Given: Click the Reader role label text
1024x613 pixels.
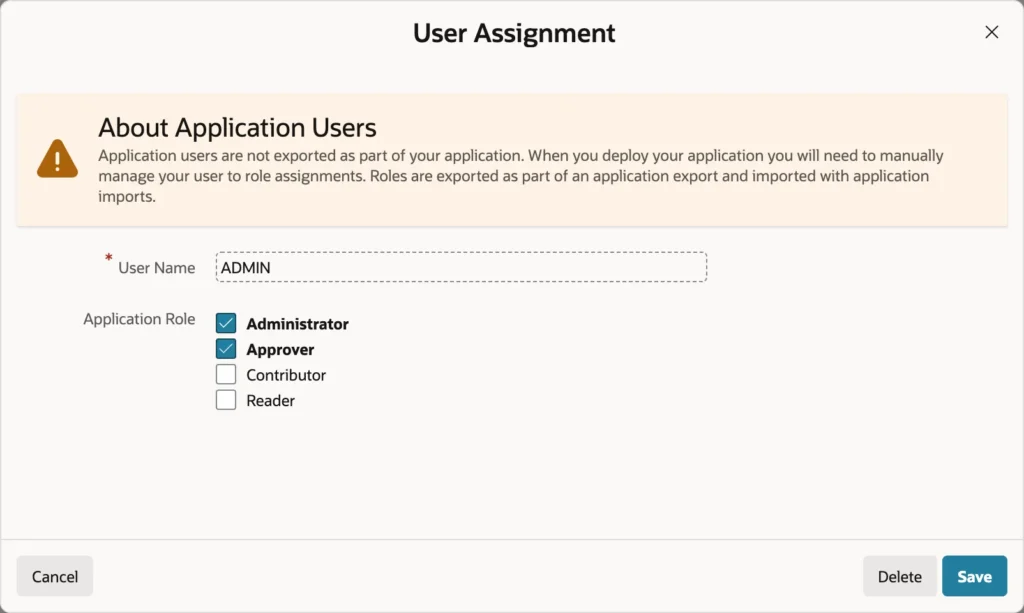Looking at the screenshot, I should [270, 401].
